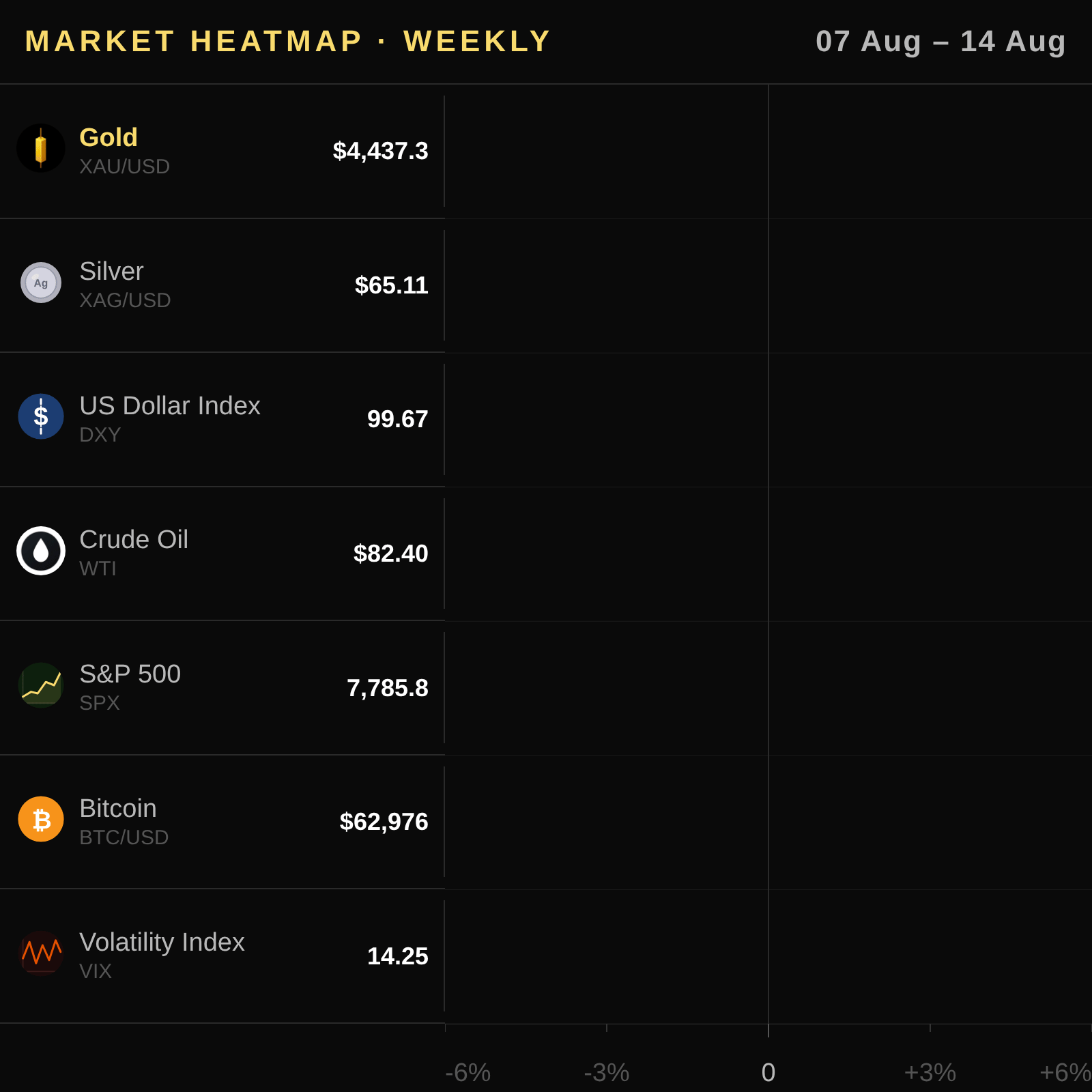Click the S&P 500 value 7,785.8

point(387,688)
